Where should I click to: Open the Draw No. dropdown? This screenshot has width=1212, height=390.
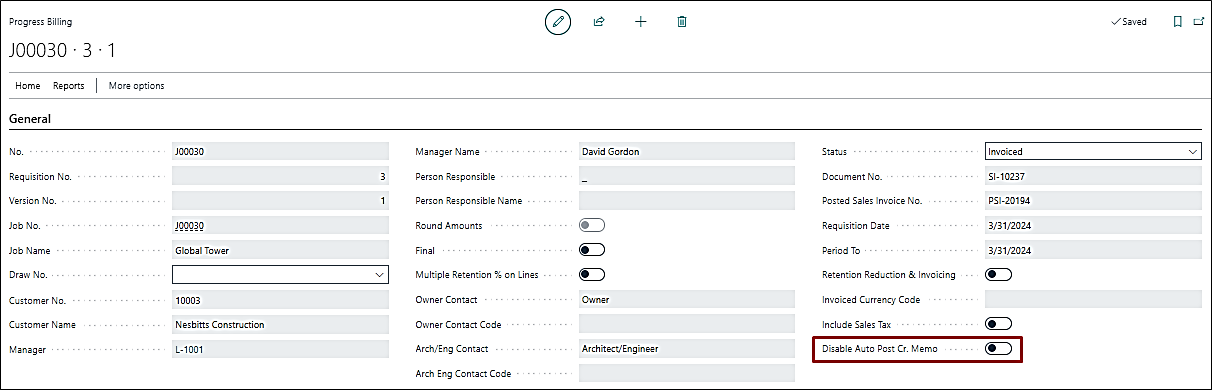280,274
